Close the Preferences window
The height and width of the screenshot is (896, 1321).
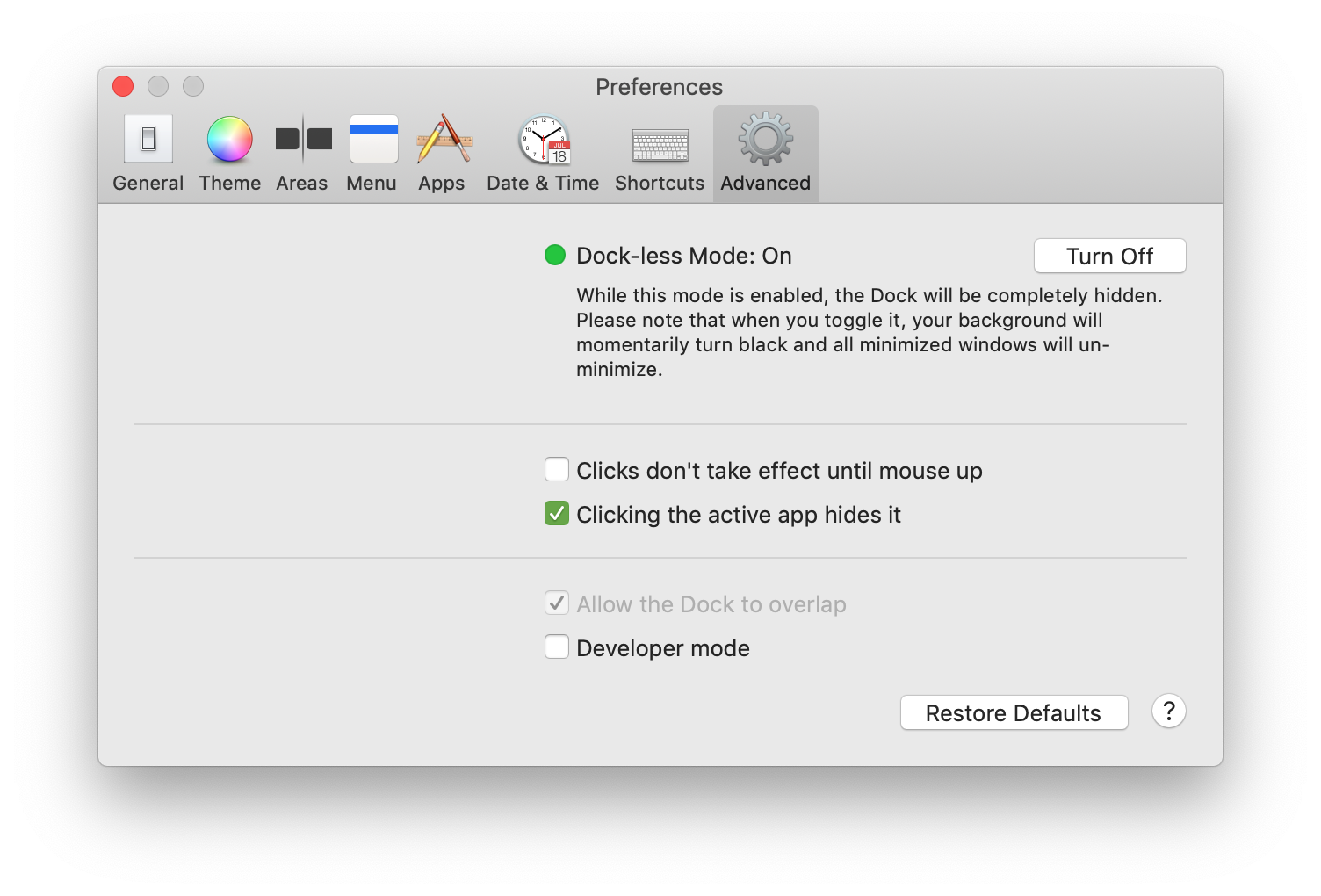coord(123,86)
